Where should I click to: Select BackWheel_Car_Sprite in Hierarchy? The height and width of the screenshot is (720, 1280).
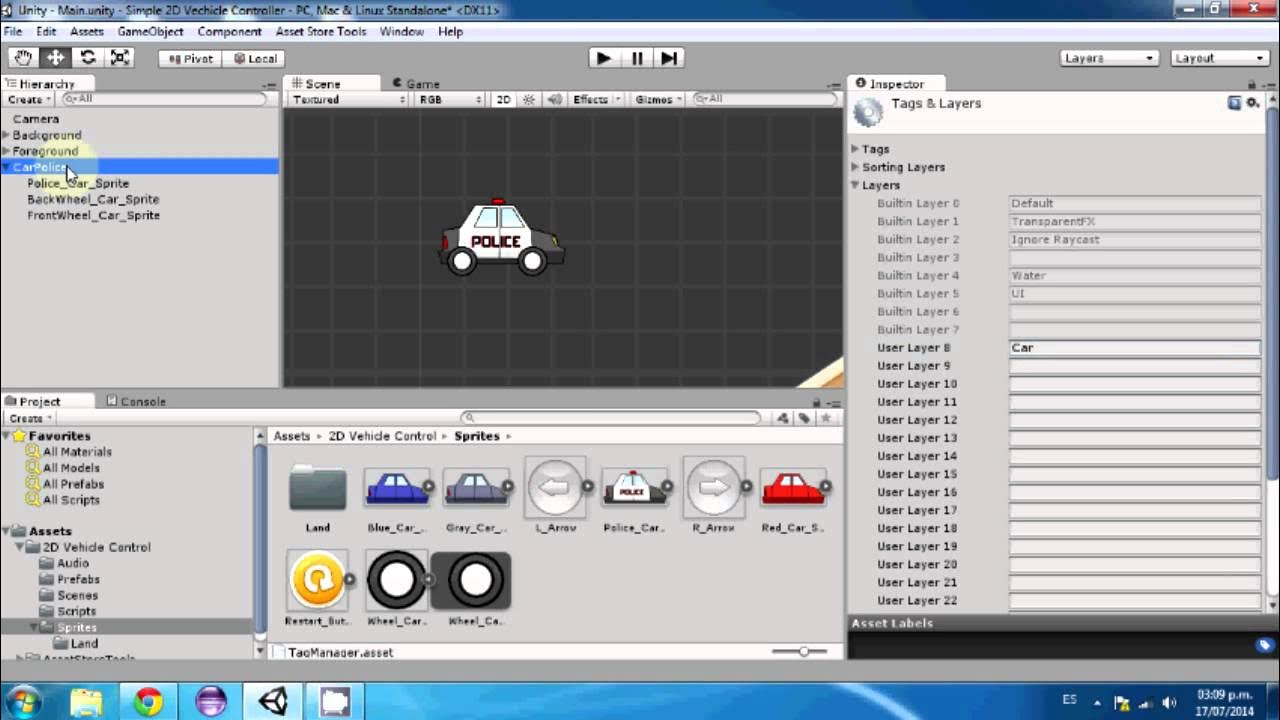[x=93, y=199]
